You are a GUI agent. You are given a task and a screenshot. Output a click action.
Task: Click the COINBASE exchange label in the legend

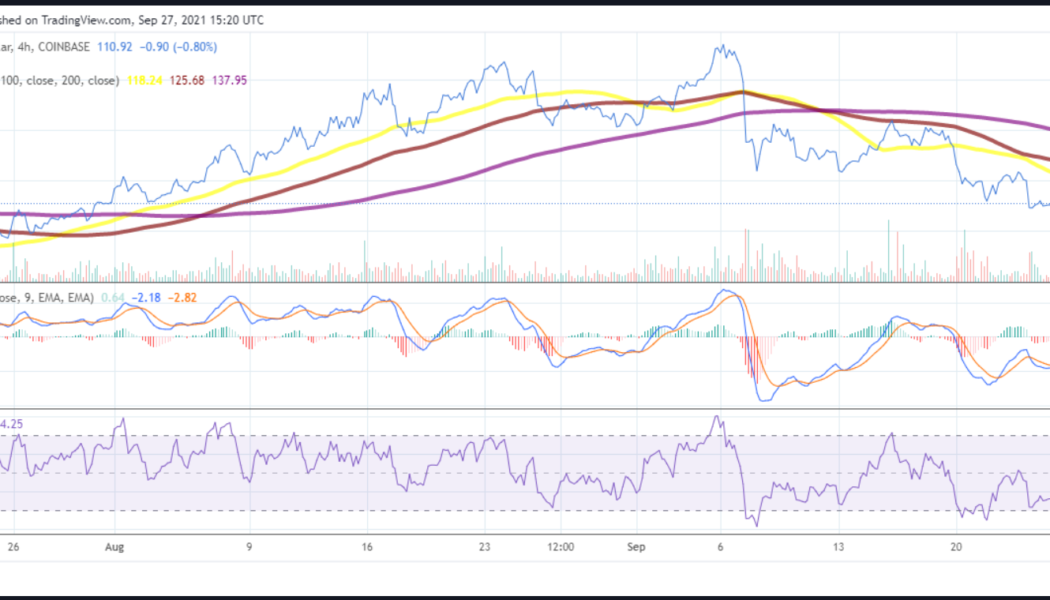click(65, 46)
